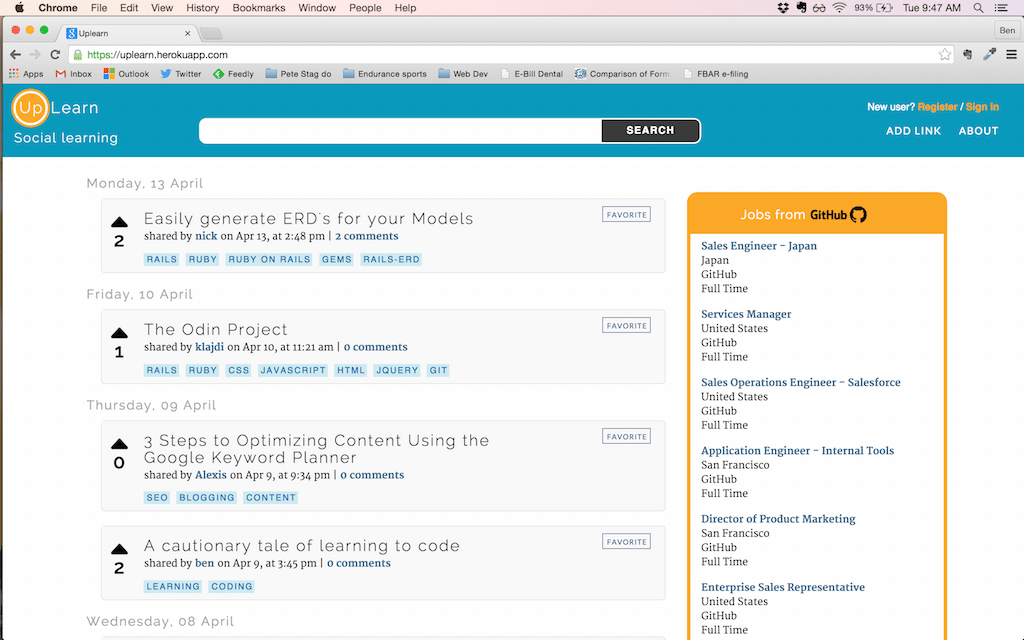The image size is (1024, 640).
Task: Open Services Manager job listing
Action: coord(746,314)
